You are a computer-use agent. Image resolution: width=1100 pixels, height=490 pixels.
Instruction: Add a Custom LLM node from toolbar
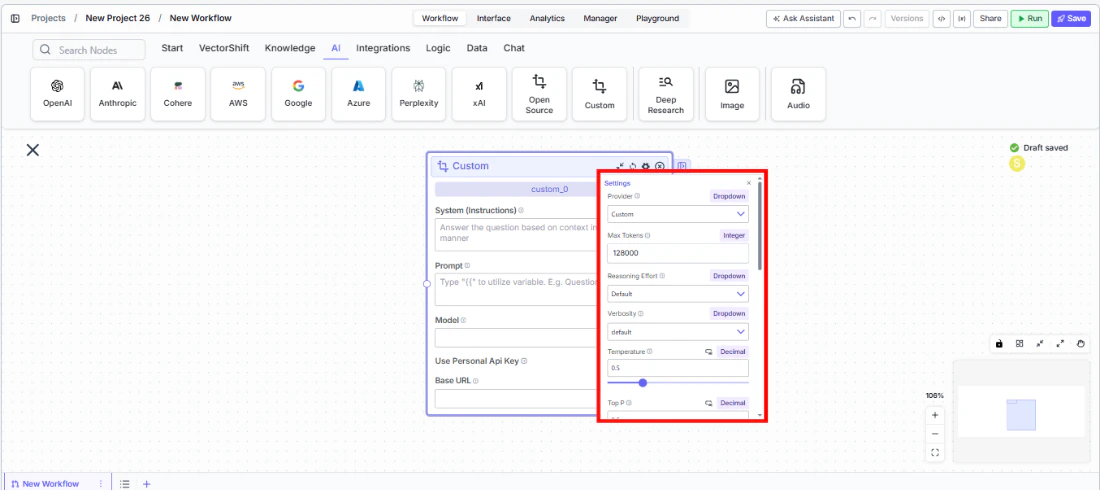pyautogui.click(x=599, y=94)
